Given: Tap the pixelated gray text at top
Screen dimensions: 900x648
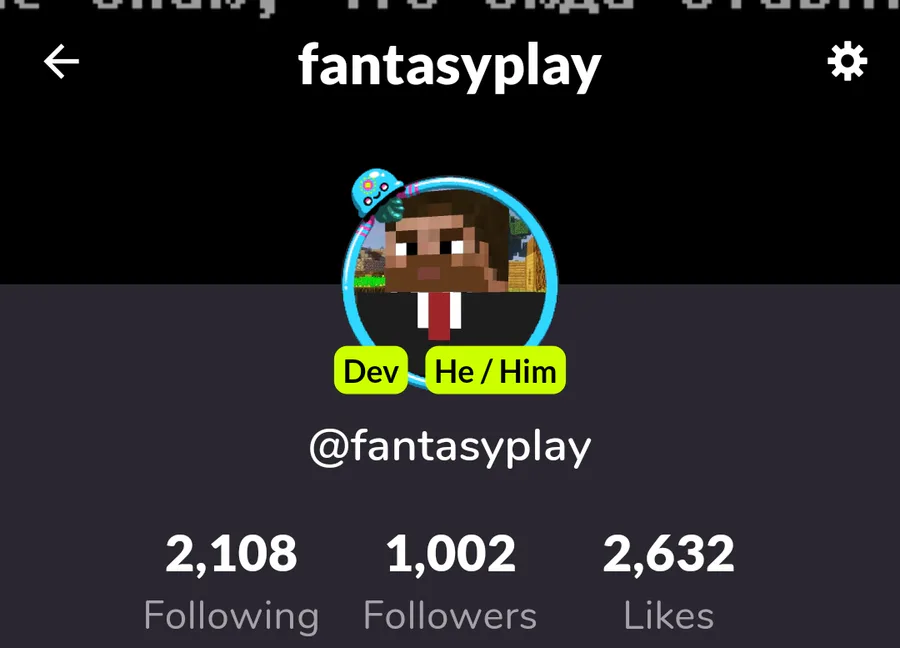Looking at the screenshot, I should [x=450, y=8].
